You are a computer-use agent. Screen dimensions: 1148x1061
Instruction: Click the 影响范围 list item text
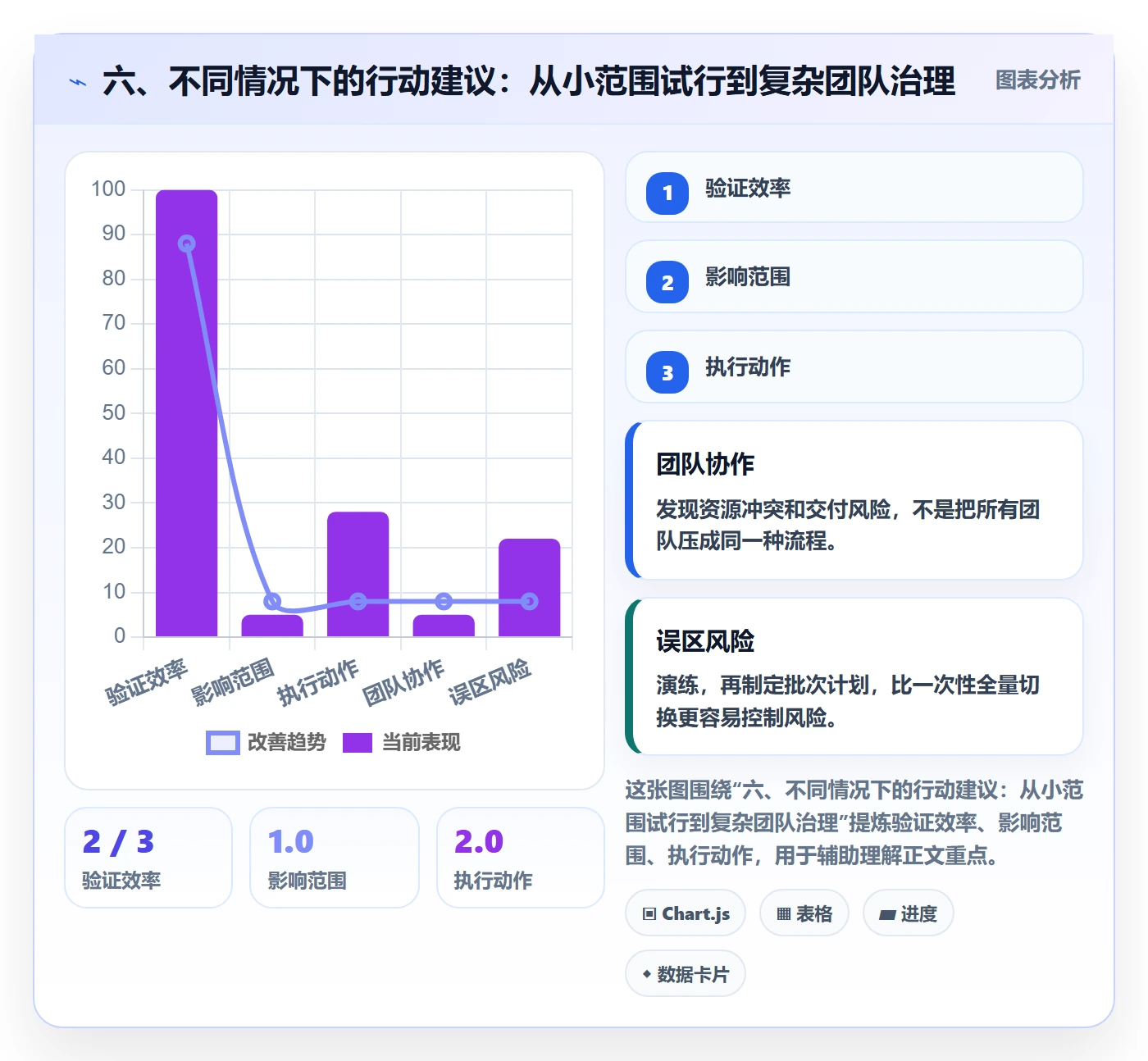coord(748,277)
